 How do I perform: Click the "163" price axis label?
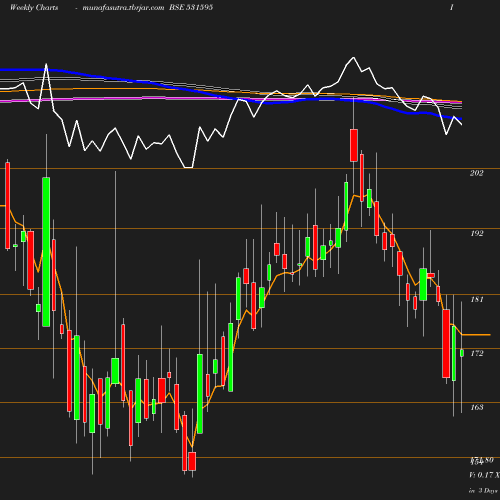[477, 407]
